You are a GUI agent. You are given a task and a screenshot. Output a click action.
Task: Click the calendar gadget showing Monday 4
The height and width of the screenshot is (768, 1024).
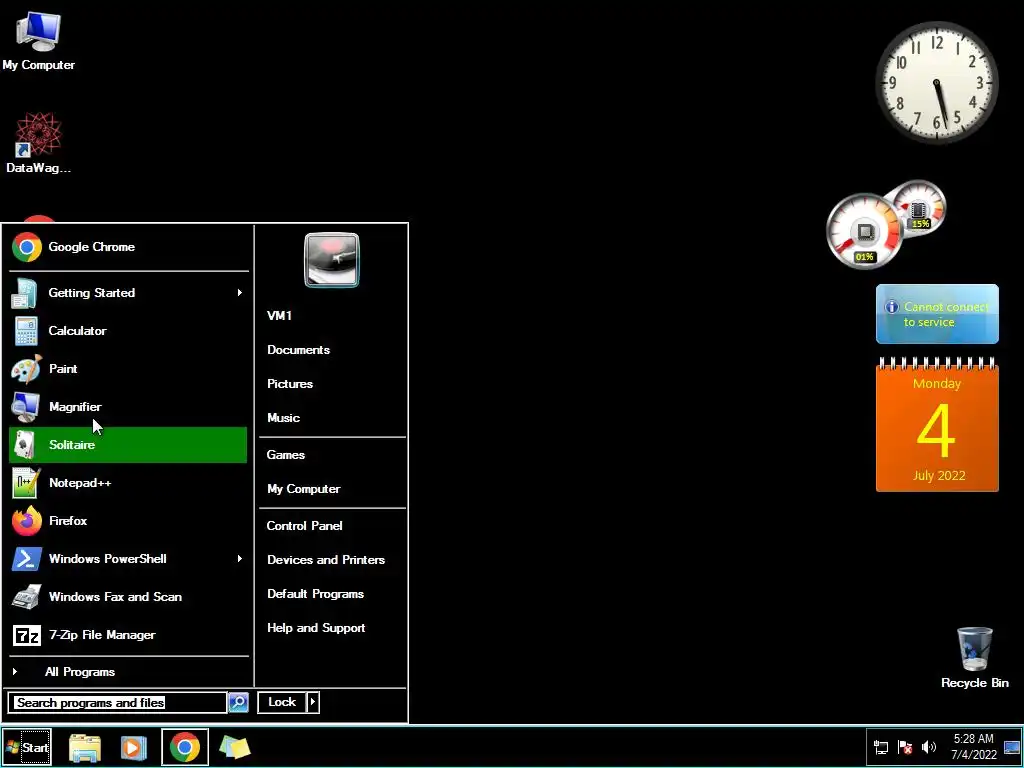937,424
